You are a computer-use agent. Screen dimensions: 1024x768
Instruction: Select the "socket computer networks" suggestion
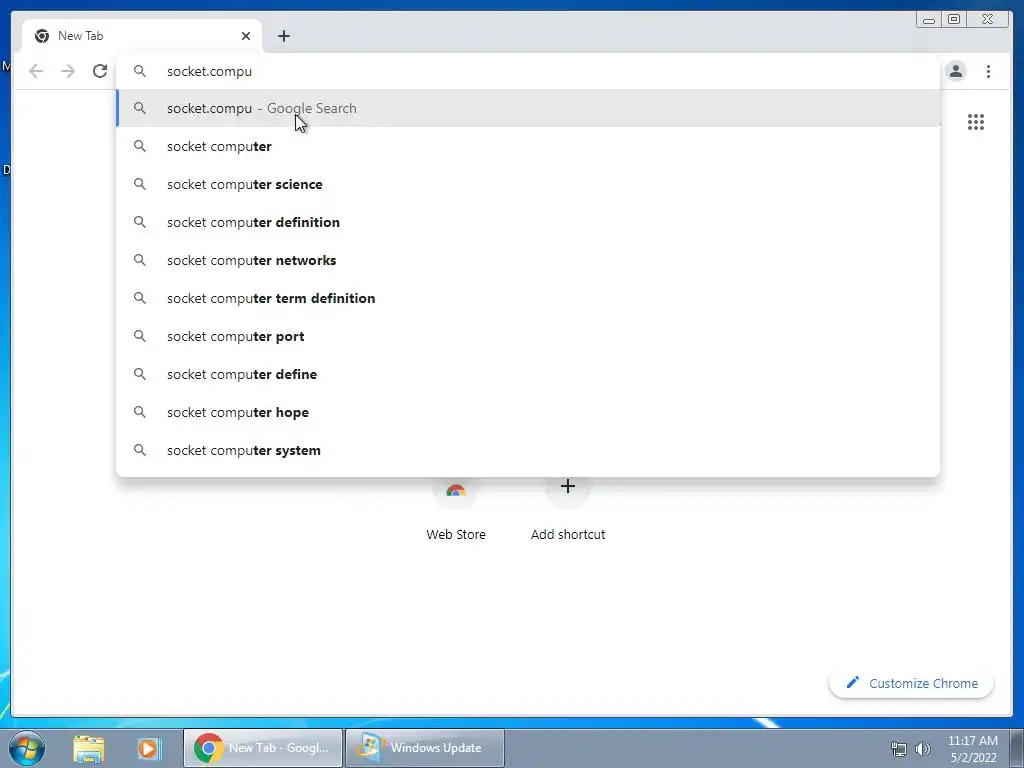tap(528, 260)
